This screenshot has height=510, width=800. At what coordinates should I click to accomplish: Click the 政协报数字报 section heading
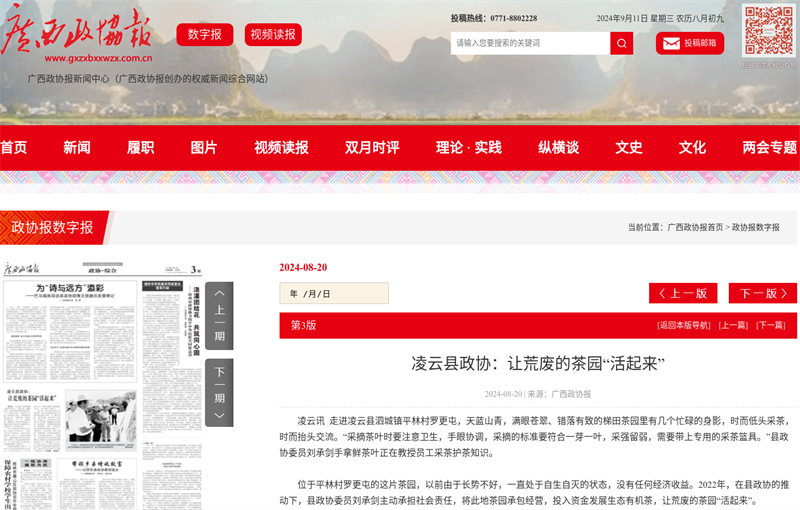52,227
